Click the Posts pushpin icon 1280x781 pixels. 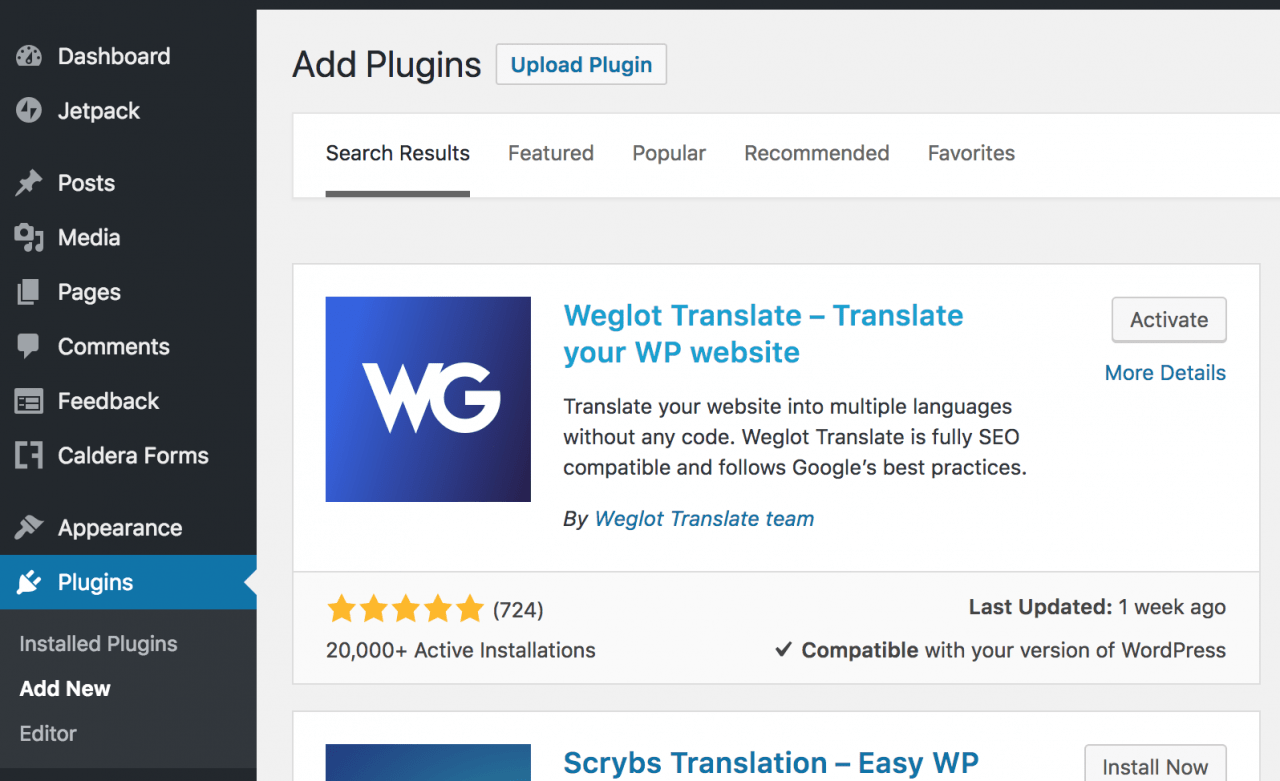tap(29, 183)
